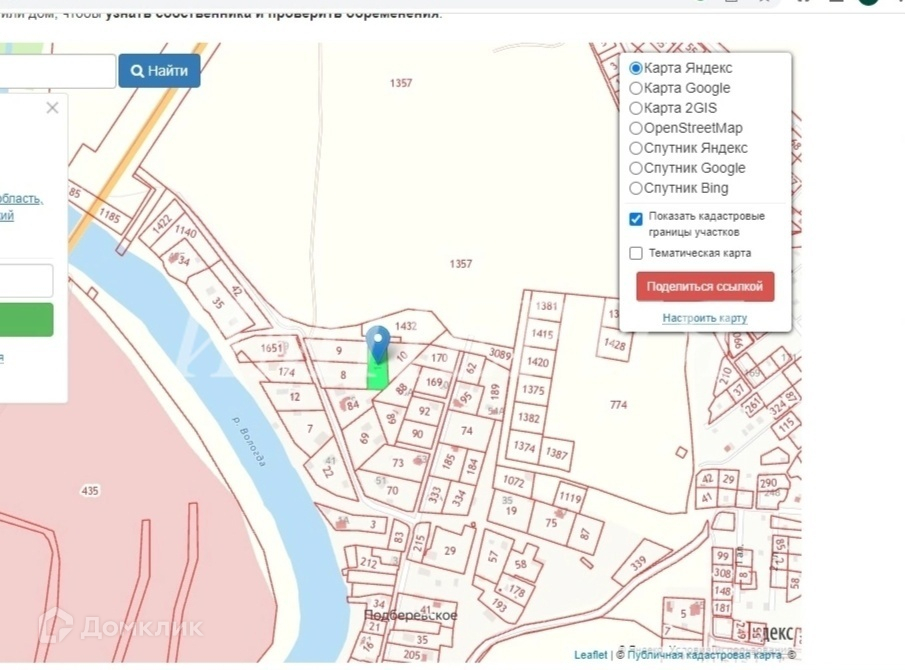Click parcel number 170
Image resolution: width=905 pixels, height=670 pixels.
pos(439,358)
